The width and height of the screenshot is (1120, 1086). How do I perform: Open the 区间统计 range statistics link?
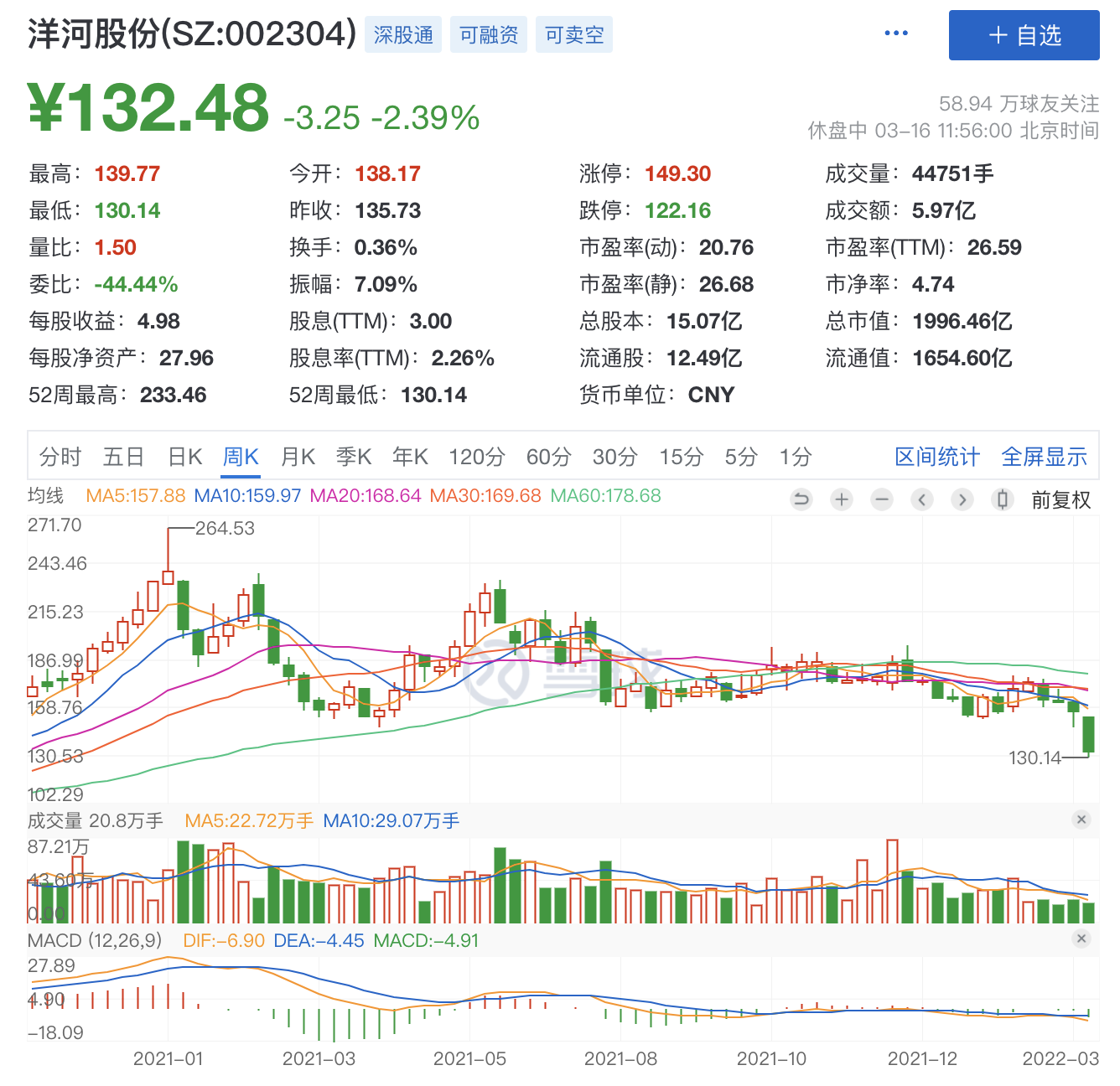click(937, 457)
